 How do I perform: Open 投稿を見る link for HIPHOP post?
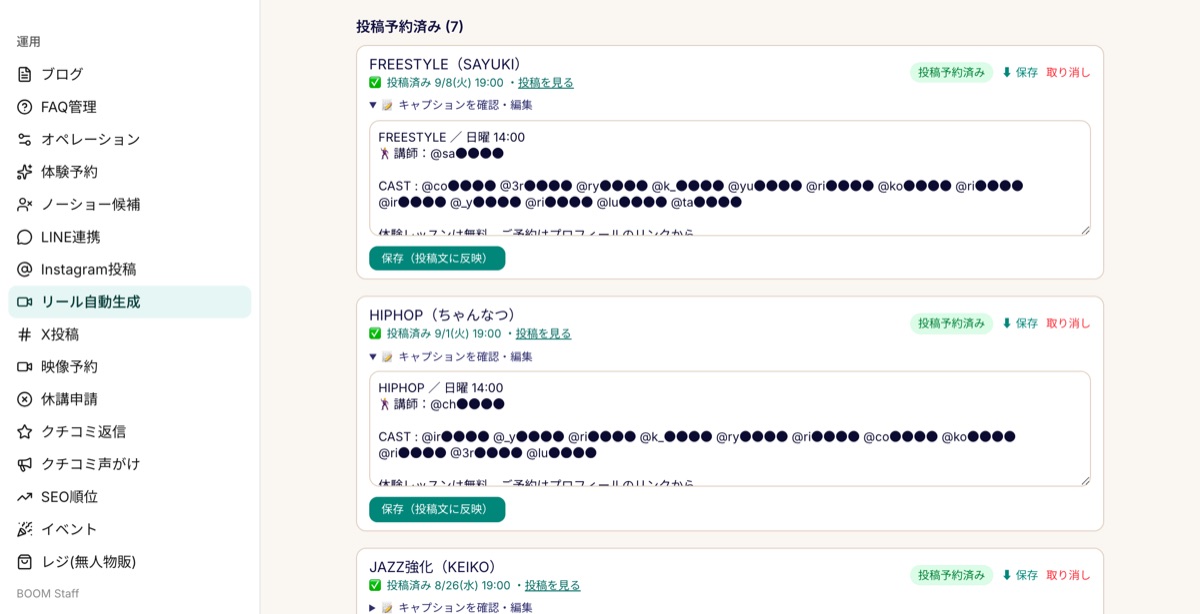pyautogui.click(x=544, y=334)
